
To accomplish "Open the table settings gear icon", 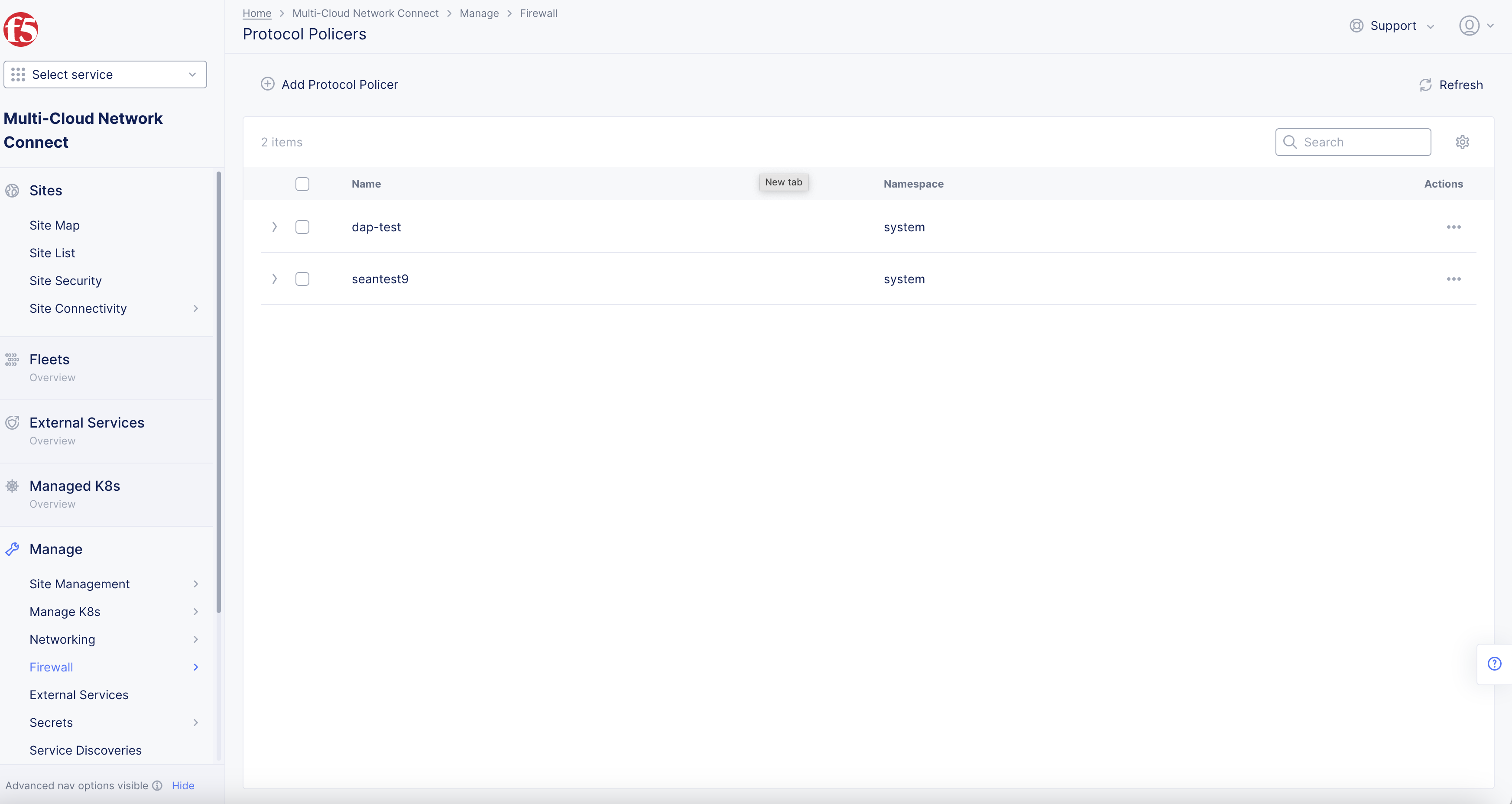I will coord(1462,141).
